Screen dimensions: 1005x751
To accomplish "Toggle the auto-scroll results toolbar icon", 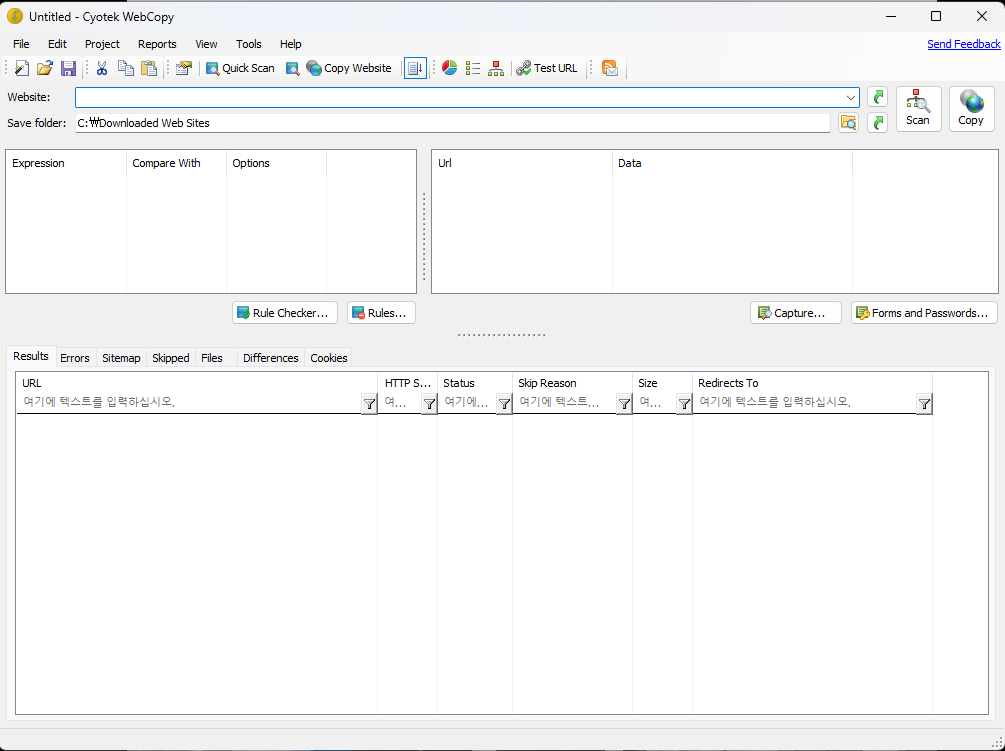I will (x=415, y=68).
